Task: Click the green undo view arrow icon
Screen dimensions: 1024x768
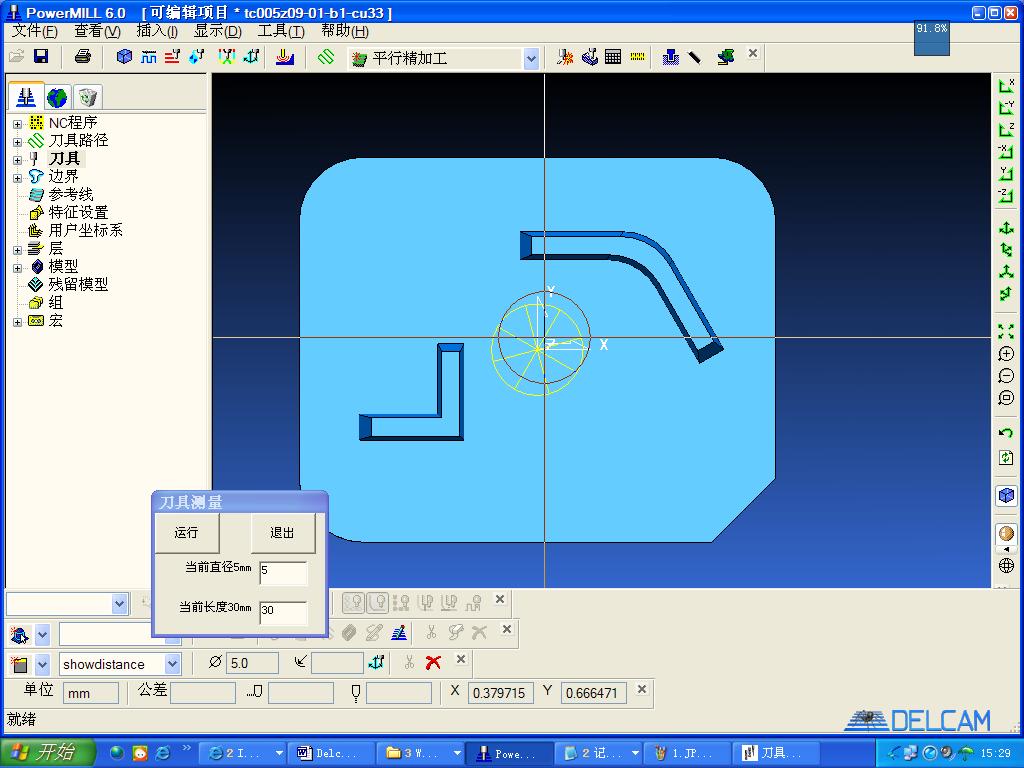Action: point(1006,432)
